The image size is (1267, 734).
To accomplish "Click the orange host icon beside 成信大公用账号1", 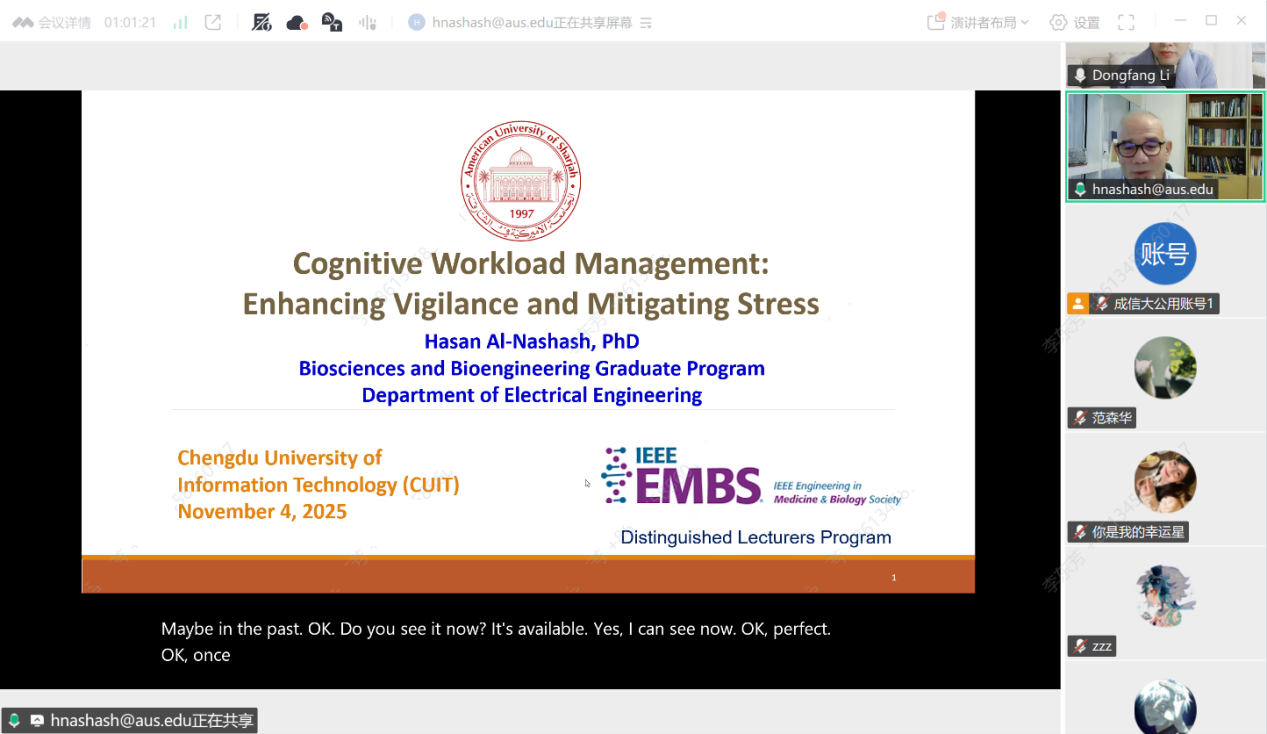I will (1078, 304).
